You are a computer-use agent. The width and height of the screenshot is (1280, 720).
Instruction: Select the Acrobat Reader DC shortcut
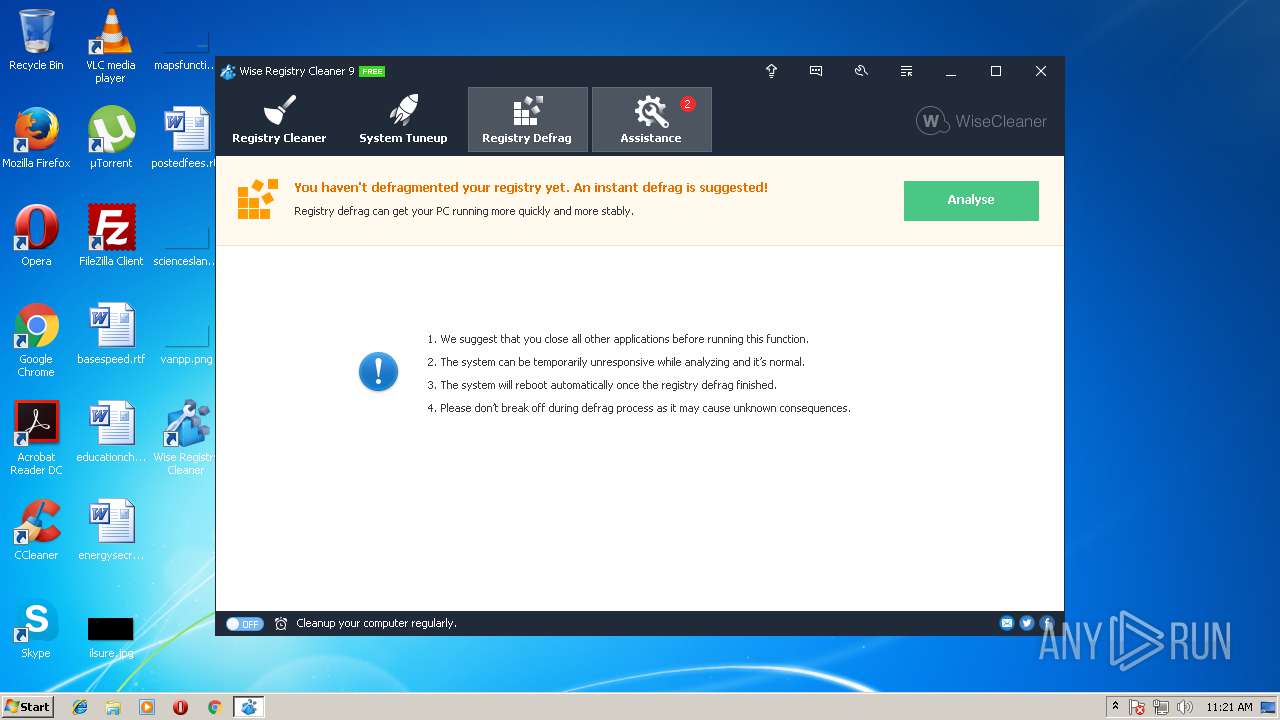click(x=36, y=438)
